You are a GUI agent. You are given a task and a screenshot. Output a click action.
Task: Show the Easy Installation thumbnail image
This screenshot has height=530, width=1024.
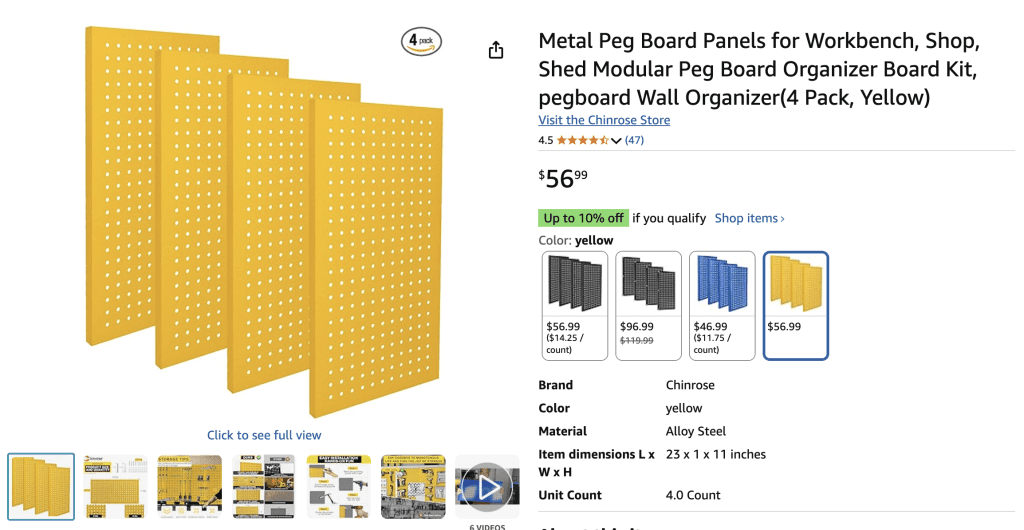(338, 487)
